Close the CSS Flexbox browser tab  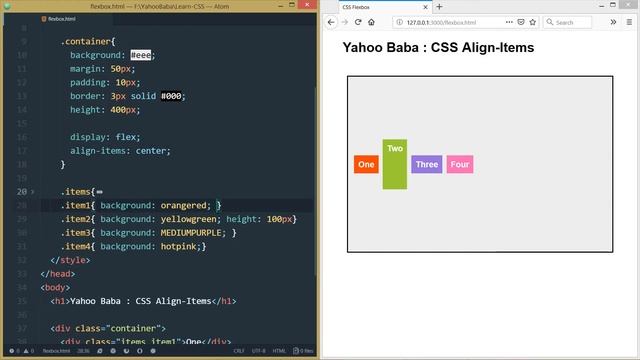tap(425, 7)
